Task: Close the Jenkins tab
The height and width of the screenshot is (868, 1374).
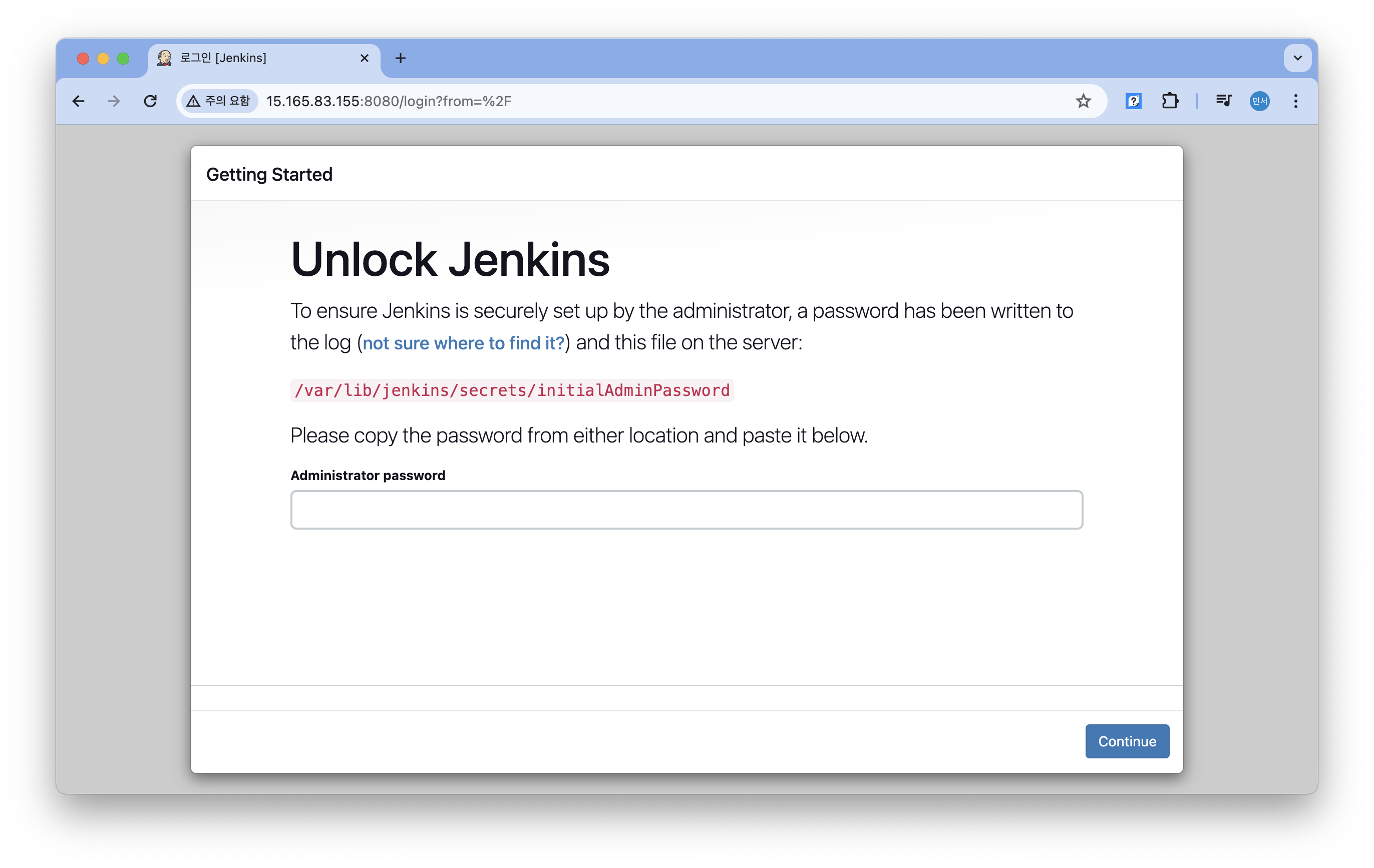Action: click(365, 58)
